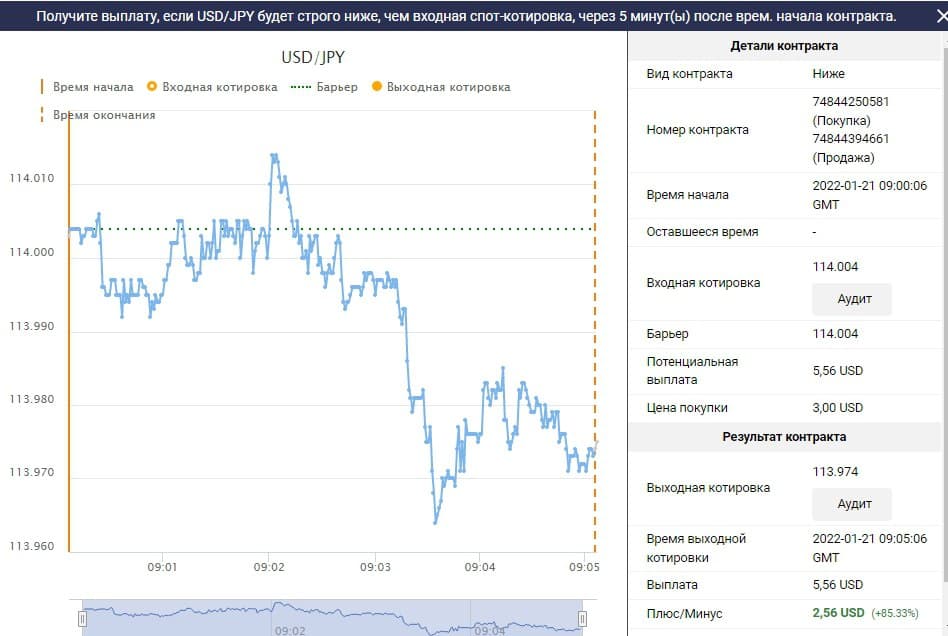Toggle the Время окончания legend item
The image size is (948, 636).
tap(98, 115)
